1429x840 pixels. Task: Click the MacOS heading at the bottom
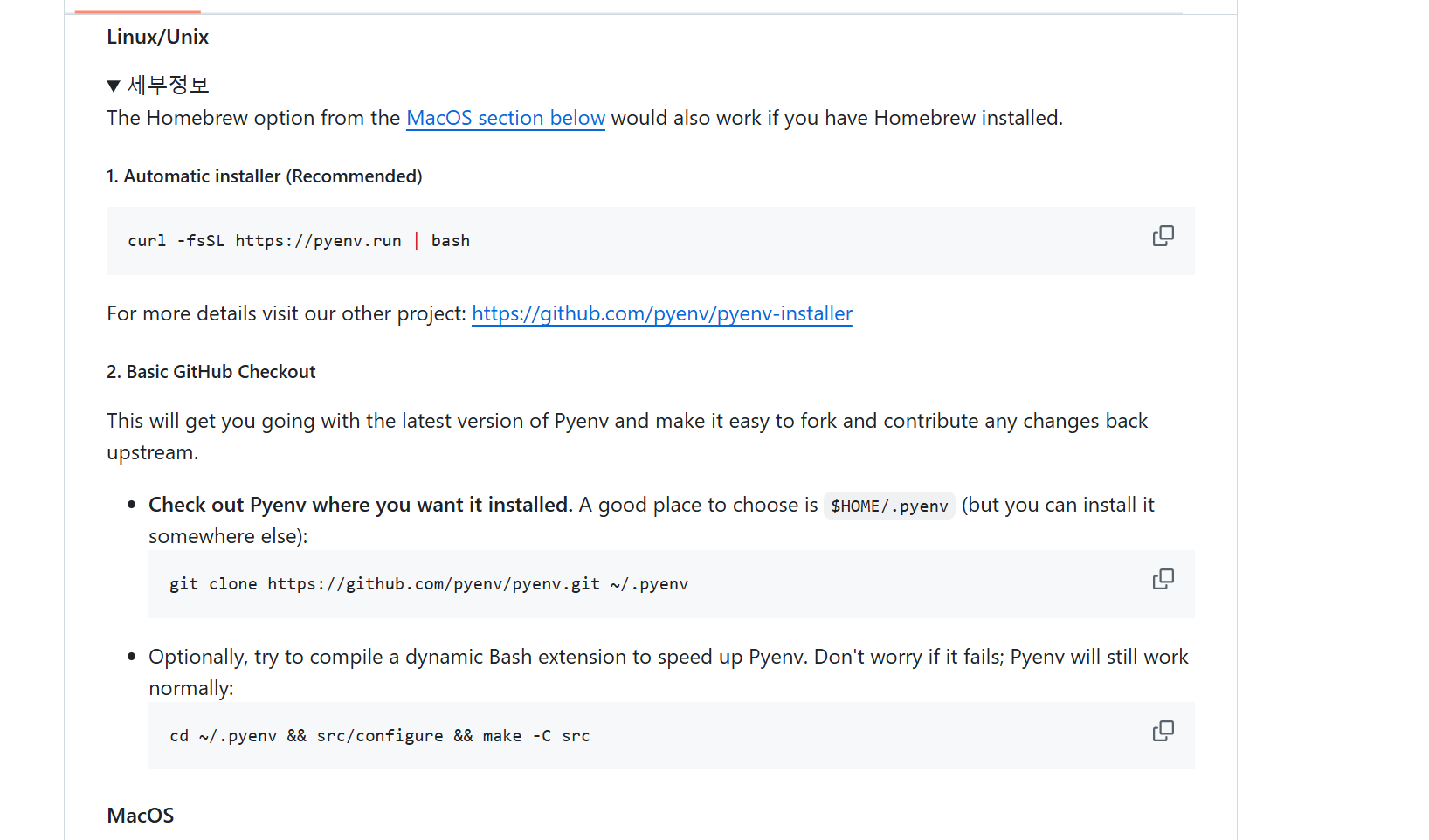(x=141, y=816)
